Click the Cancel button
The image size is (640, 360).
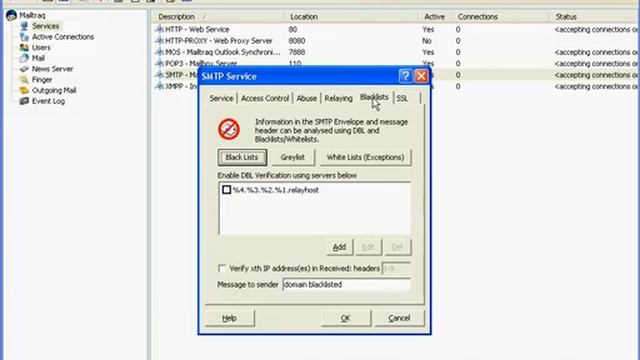399,318
